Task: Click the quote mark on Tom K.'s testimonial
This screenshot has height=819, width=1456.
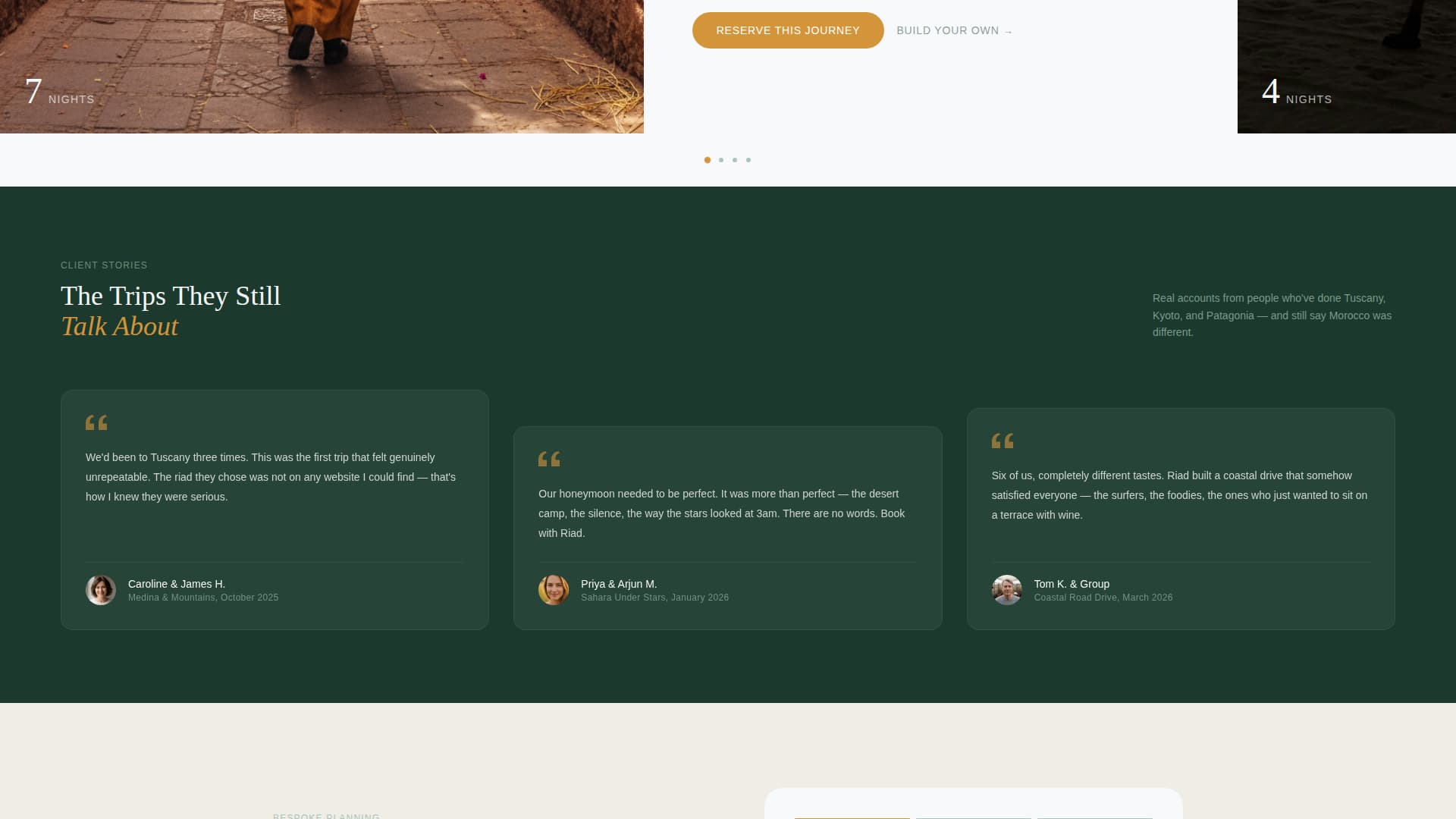Action: (x=1004, y=441)
